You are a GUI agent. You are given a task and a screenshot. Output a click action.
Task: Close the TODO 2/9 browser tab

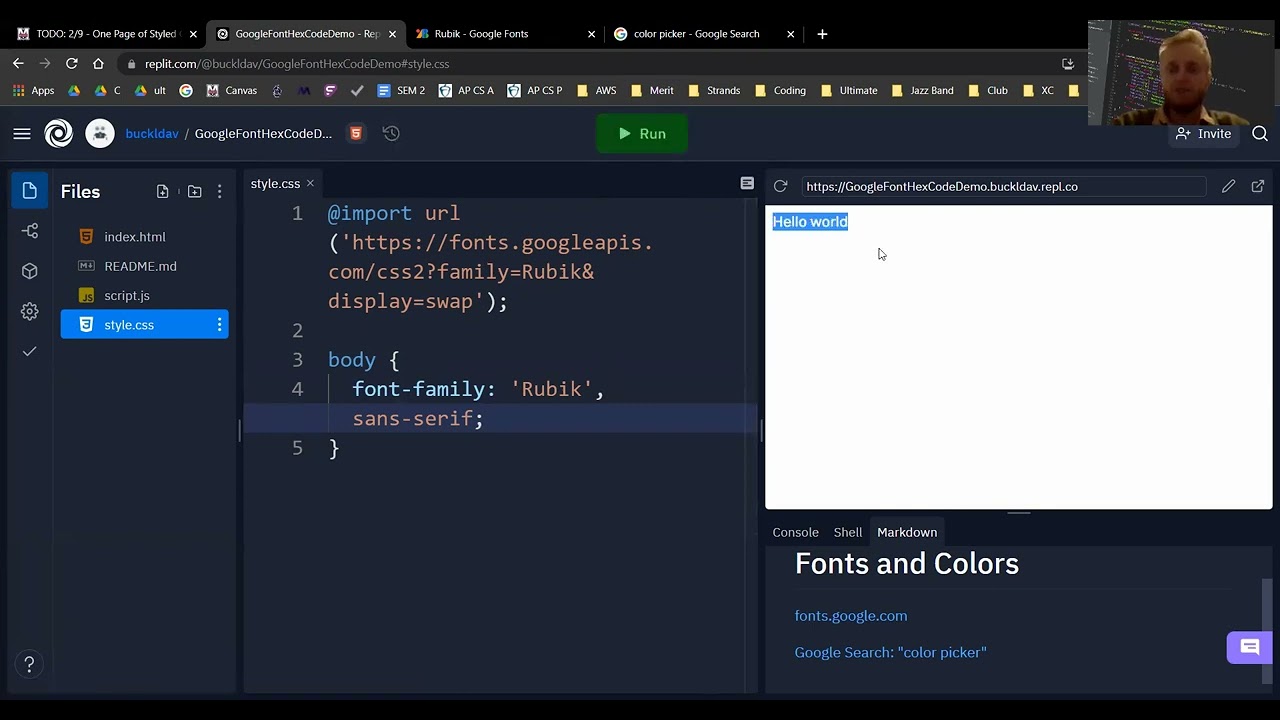[193, 34]
